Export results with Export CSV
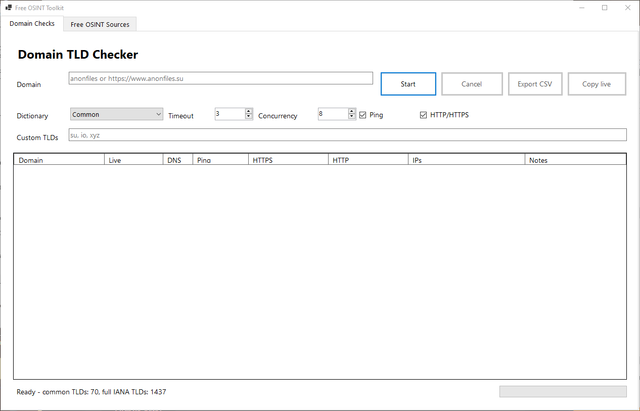The height and width of the screenshot is (411, 640). tap(535, 84)
